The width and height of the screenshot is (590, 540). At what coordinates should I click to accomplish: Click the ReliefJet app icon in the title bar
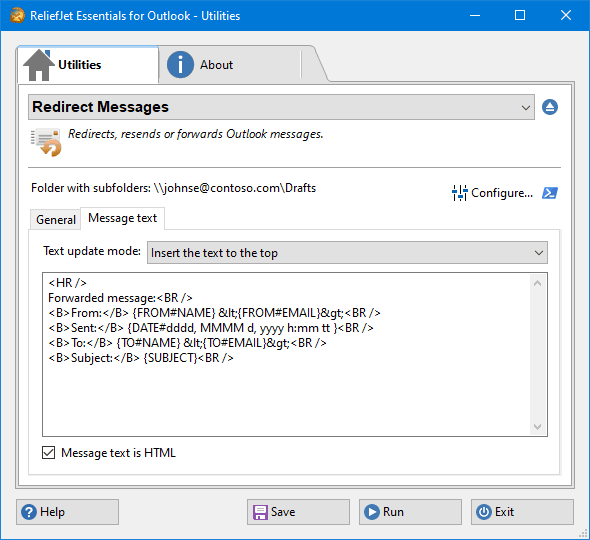pyautogui.click(x=17, y=15)
